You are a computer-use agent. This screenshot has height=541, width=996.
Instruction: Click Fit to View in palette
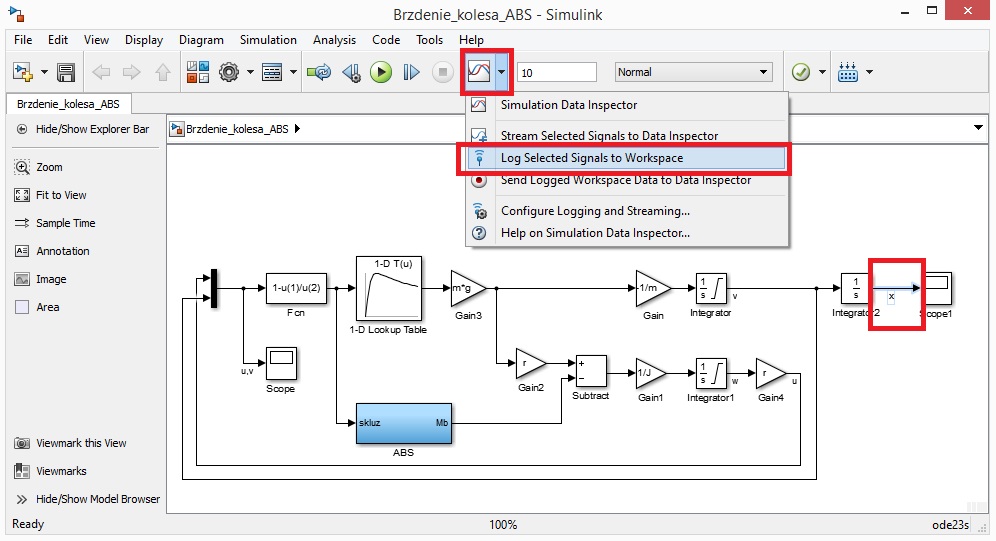50,195
